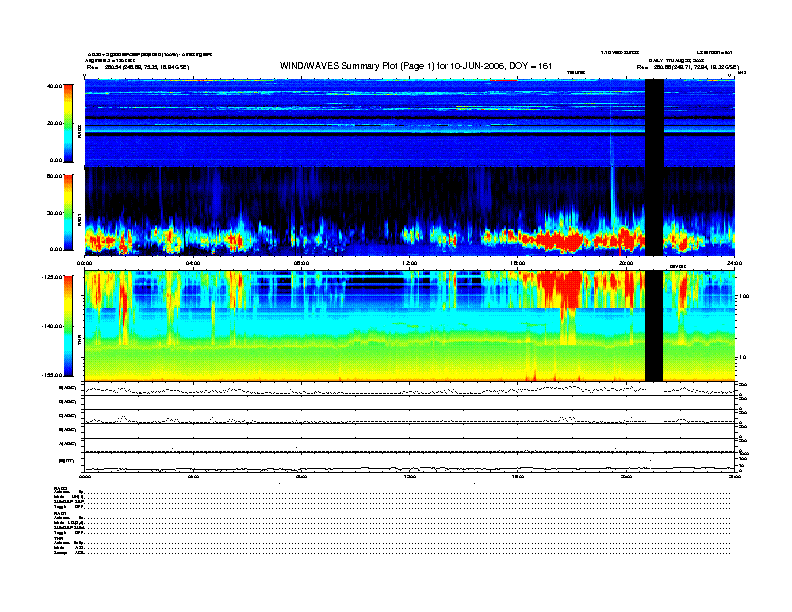
Task: Click the 60.00 label on RAD1 scale
Action: [x=54, y=176]
